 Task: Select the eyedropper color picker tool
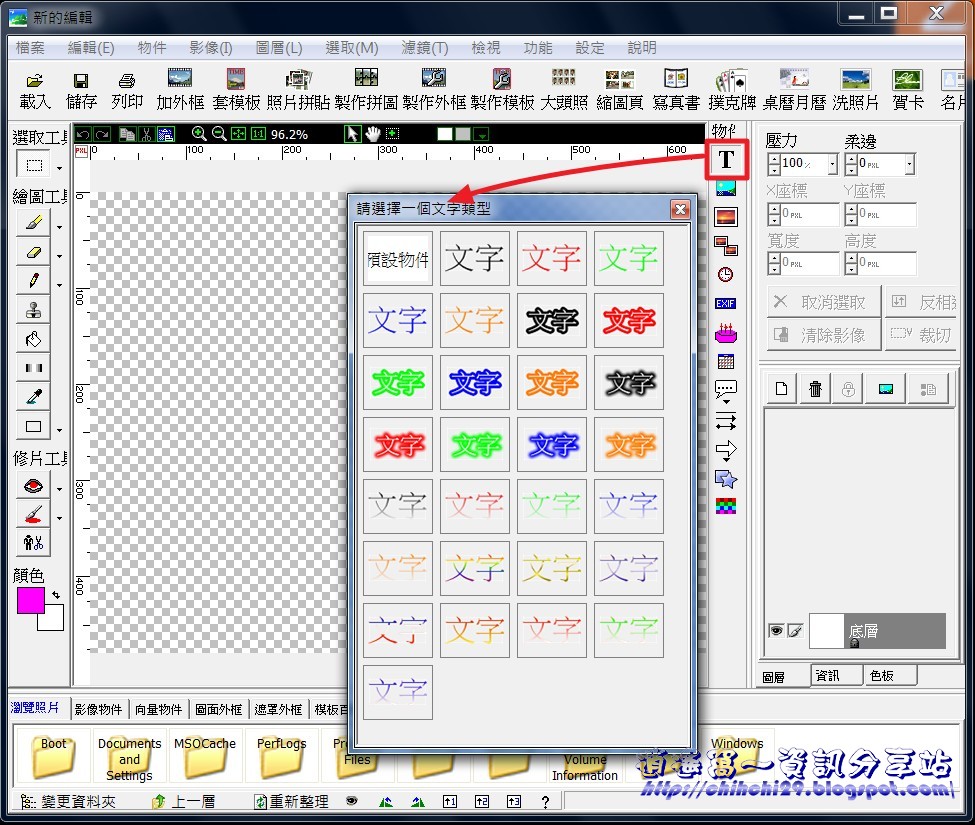[x=34, y=397]
